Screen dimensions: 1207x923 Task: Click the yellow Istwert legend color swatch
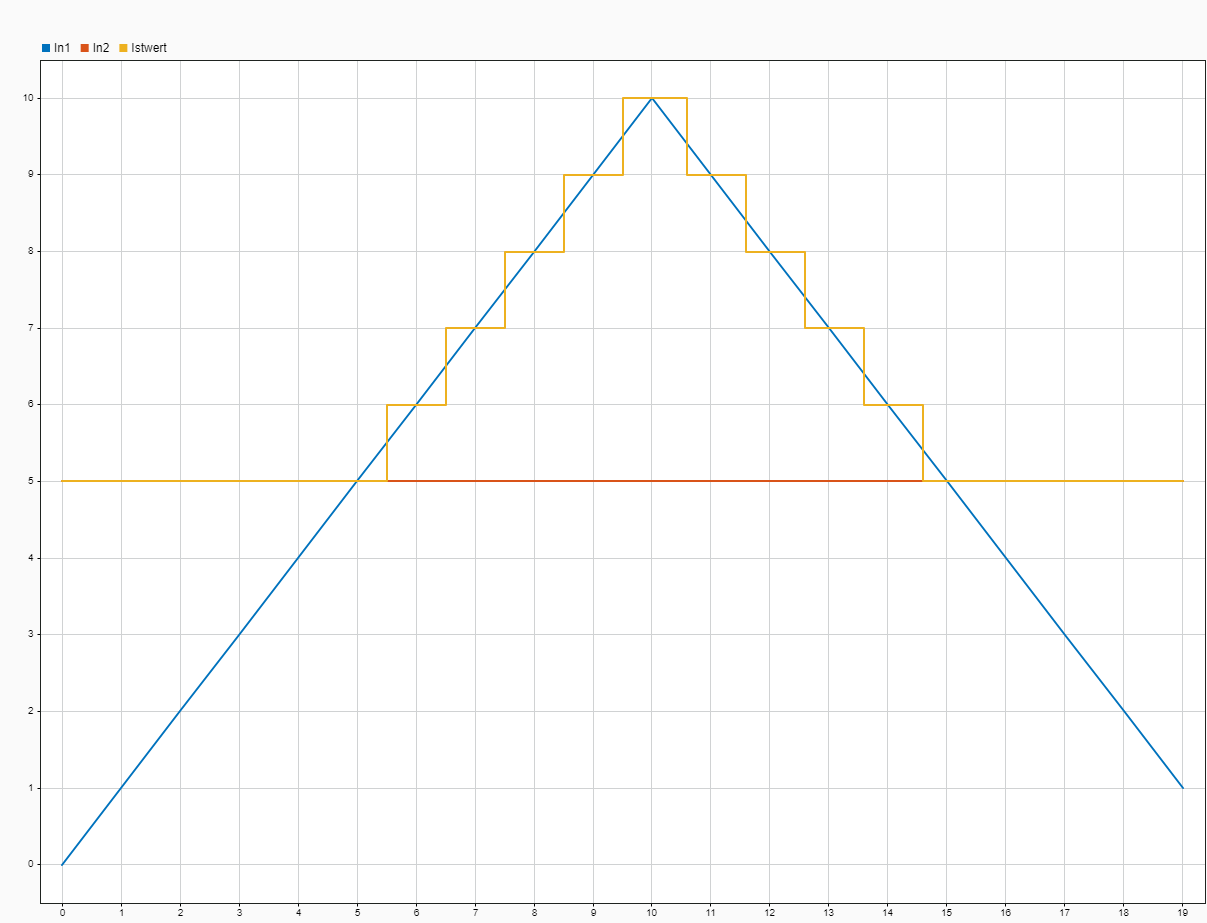pos(124,48)
